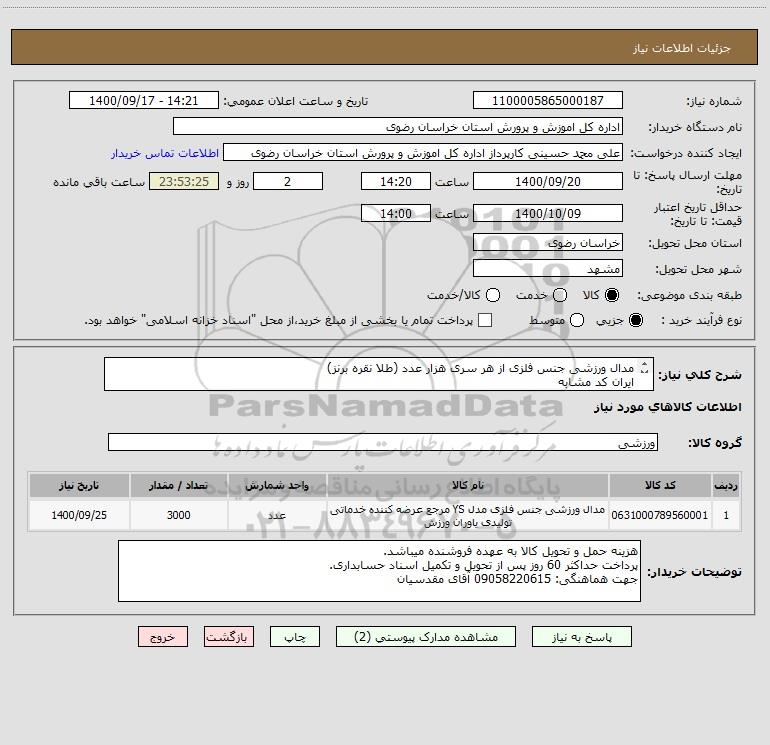Image resolution: width=770 pixels, height=745 pixels.
Task: Click the remaining days field showing 2
Action: click(x=288, y=181)
